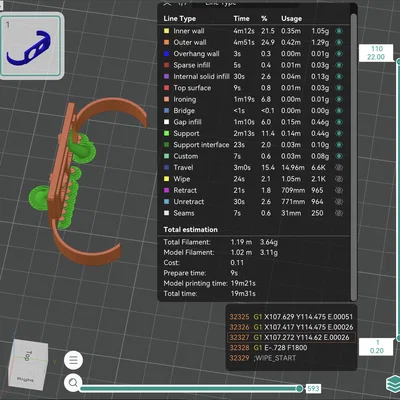Click the Ironing row label
The width and height of the screenshot is (400, 400).
185,99
